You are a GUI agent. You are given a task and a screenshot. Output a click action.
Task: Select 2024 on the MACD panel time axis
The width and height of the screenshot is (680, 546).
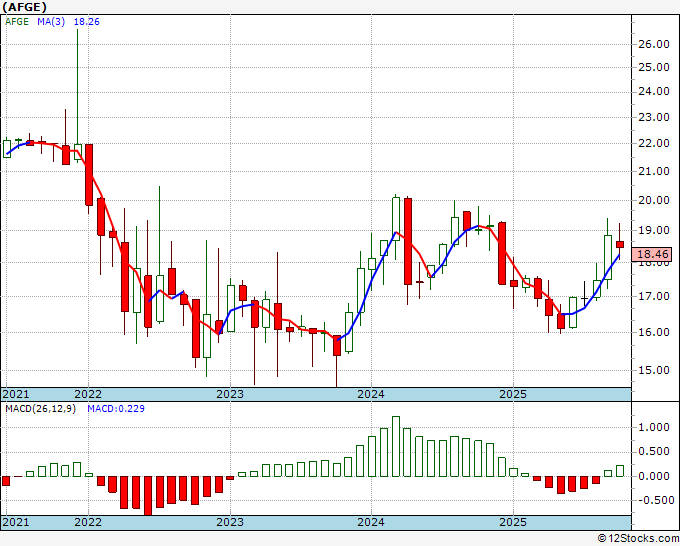[371, 522]
